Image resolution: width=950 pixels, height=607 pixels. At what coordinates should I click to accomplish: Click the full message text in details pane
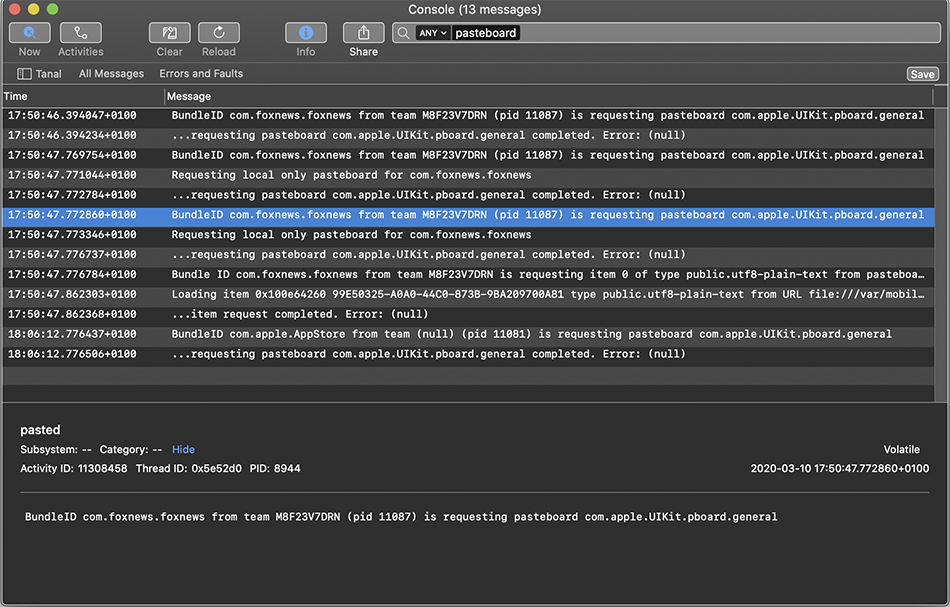click(401, 517)
